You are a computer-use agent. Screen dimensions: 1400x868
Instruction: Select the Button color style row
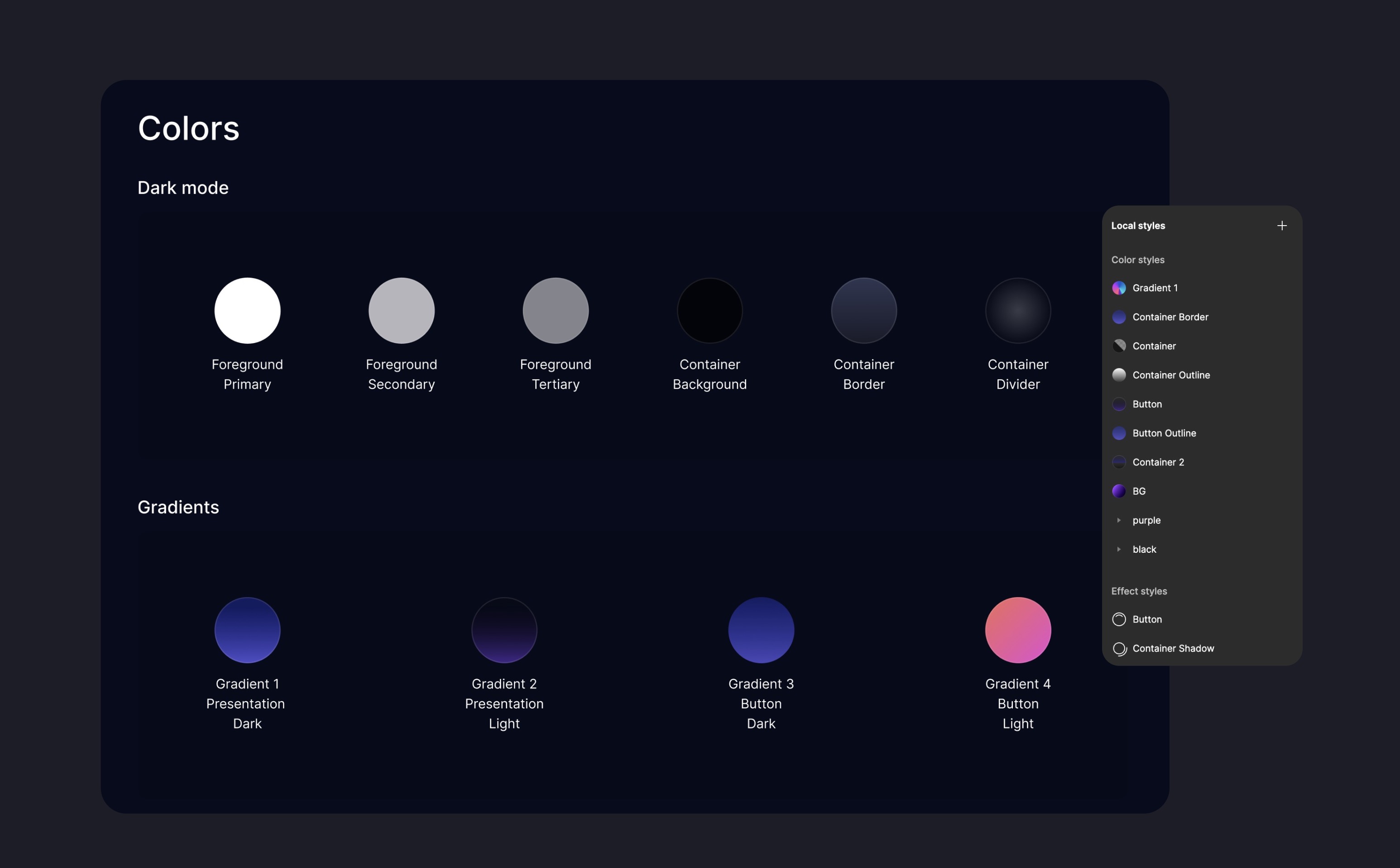[1146, 404]
